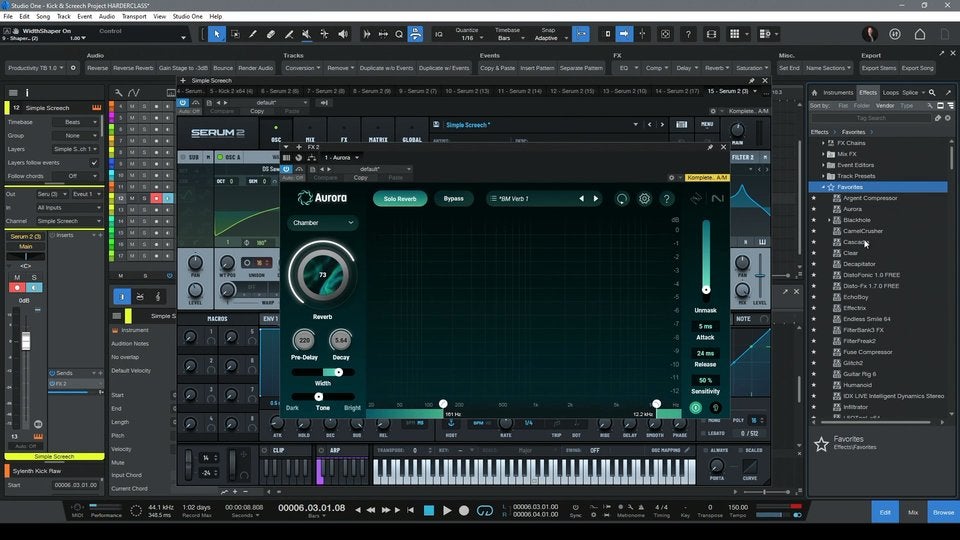Open the Aurora settings gear
The height and width of the screenshot is (540, 960).
(x=644, y=199)
